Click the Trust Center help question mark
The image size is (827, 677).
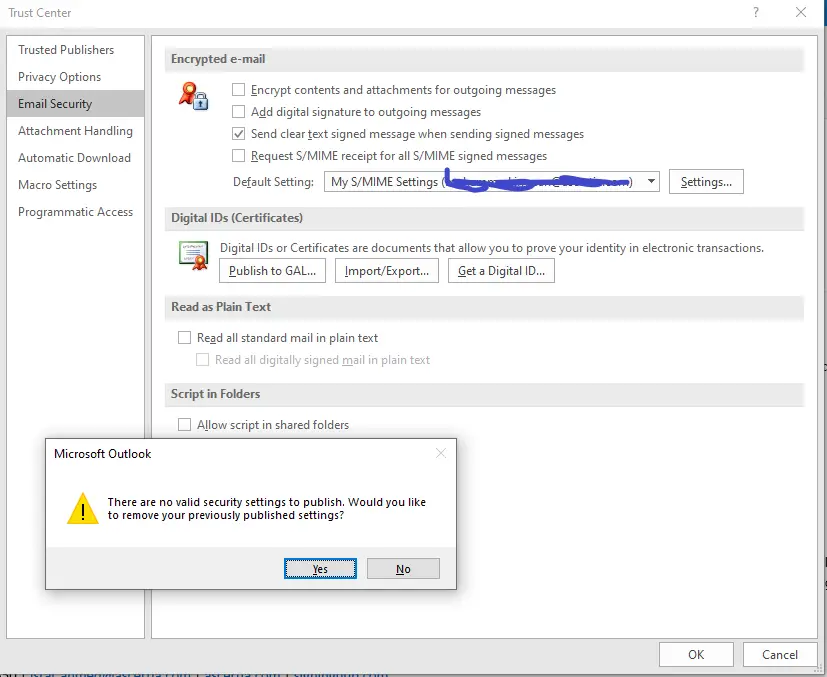tap(756, 12)
